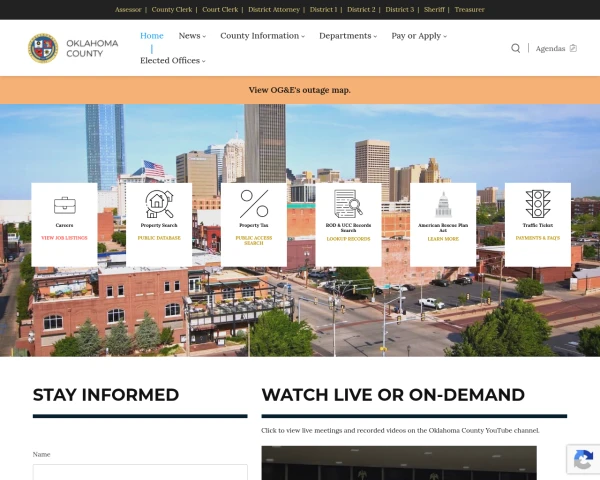The image size is (600, 480).
Task: Click the search magnifier icon
Action: 515,48
